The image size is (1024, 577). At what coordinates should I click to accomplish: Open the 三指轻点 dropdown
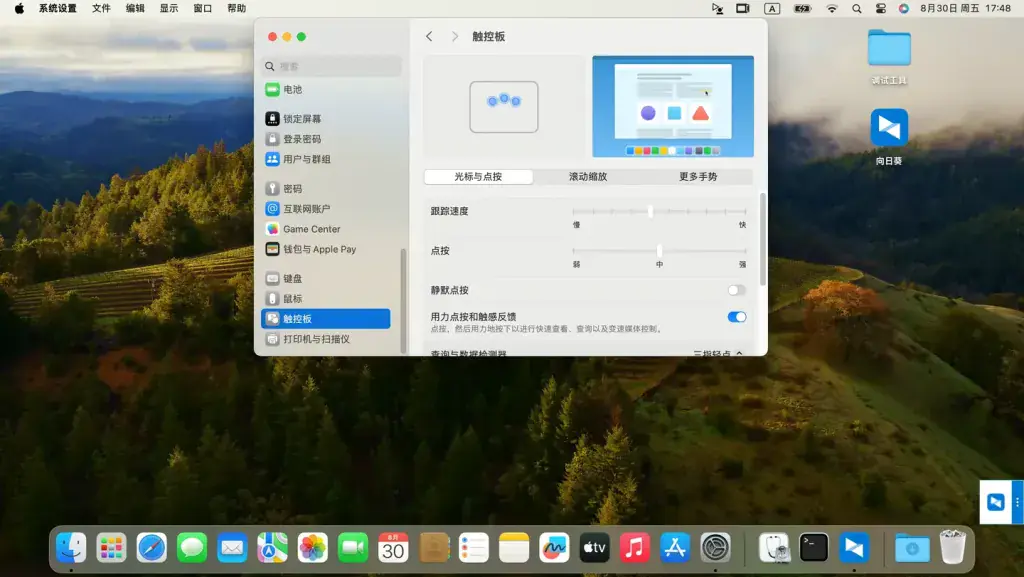click(718, 353)
